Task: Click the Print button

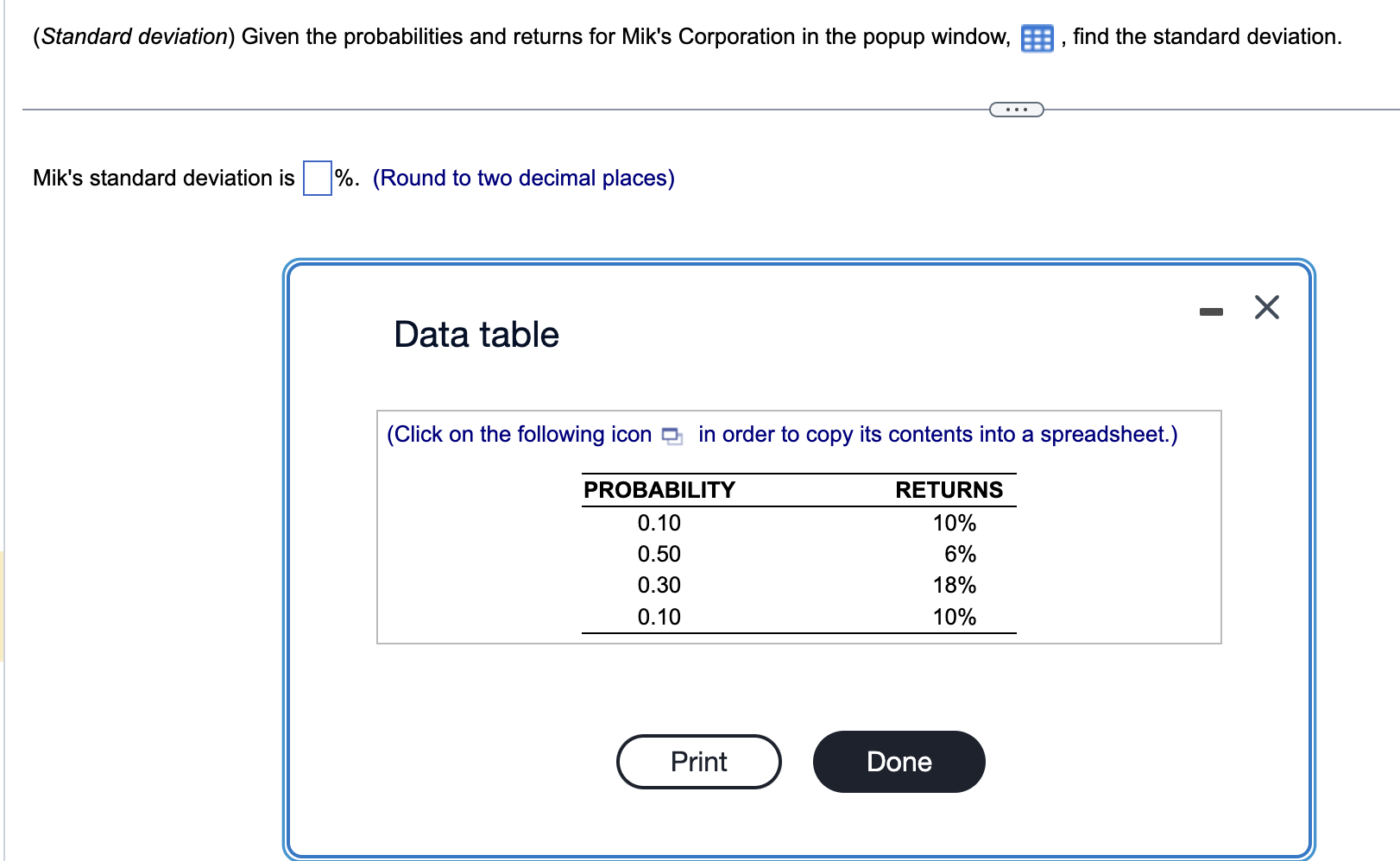Action: tap(698, 761)
